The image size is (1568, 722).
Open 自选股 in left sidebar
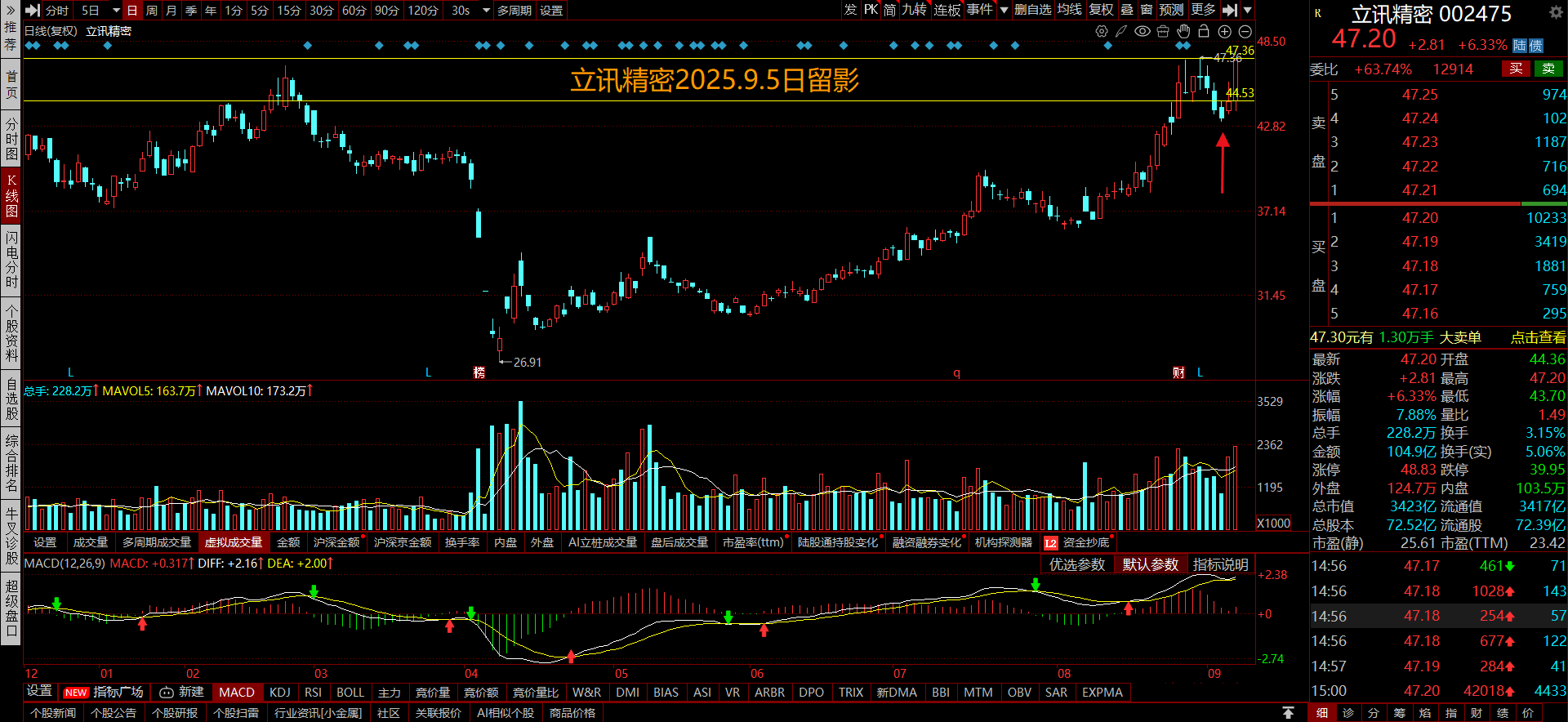[x=11, y=398]
